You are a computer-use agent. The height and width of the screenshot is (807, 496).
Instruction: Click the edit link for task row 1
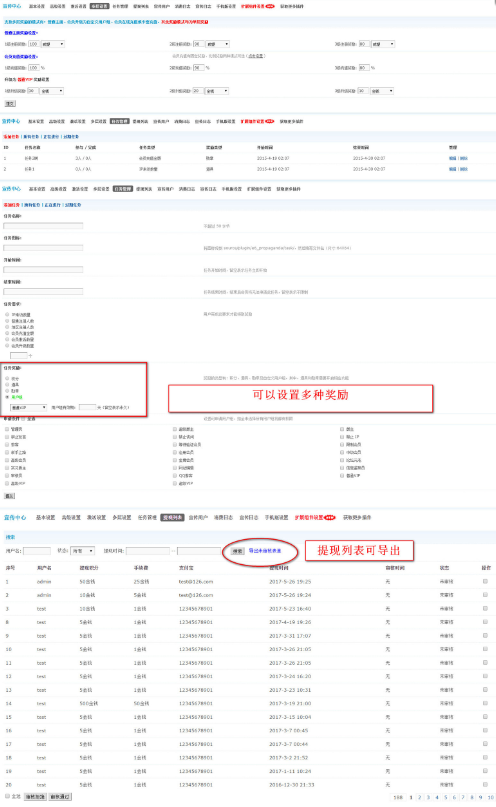click(x=453, y=159)
